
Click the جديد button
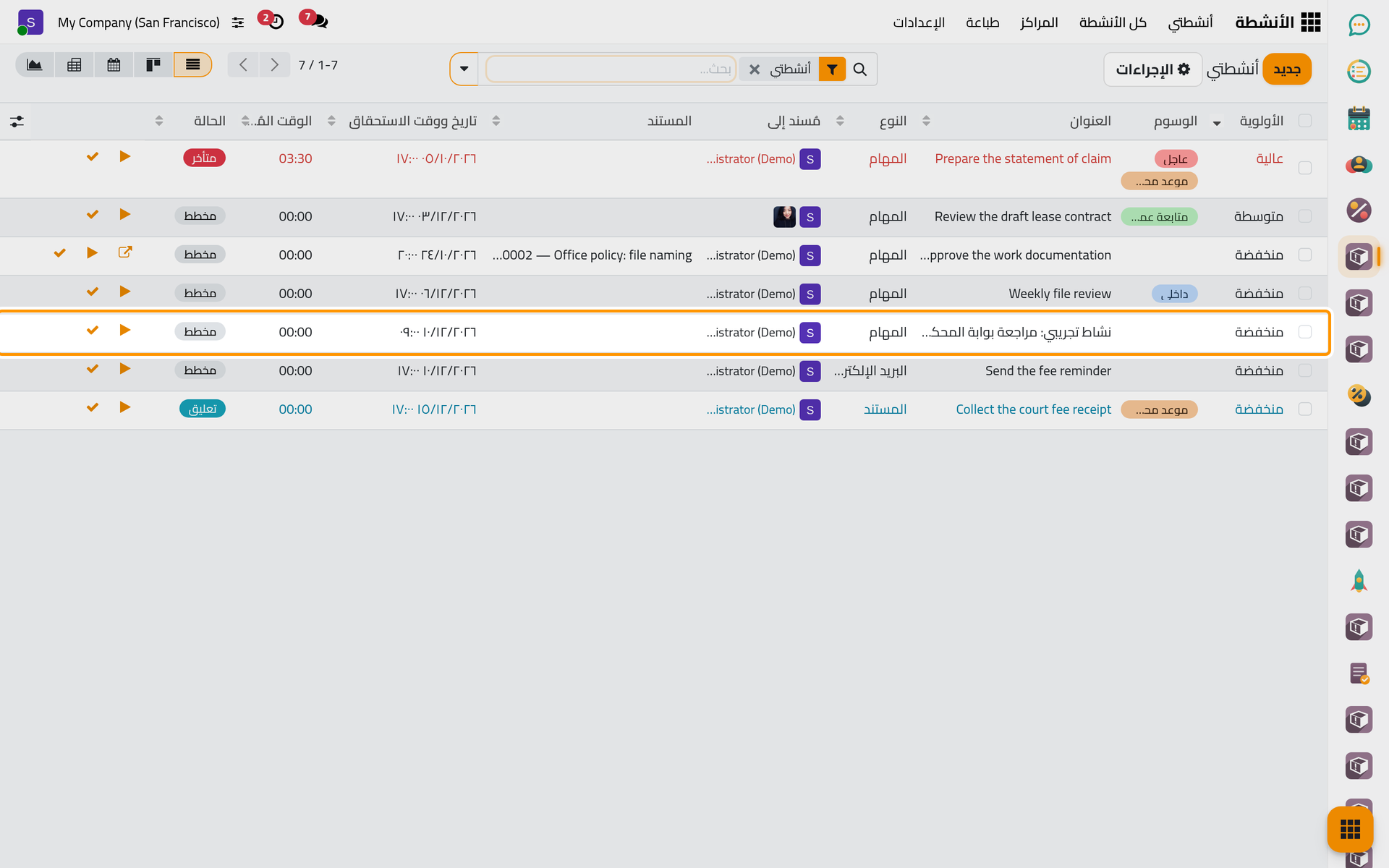tap(1287, 69)
